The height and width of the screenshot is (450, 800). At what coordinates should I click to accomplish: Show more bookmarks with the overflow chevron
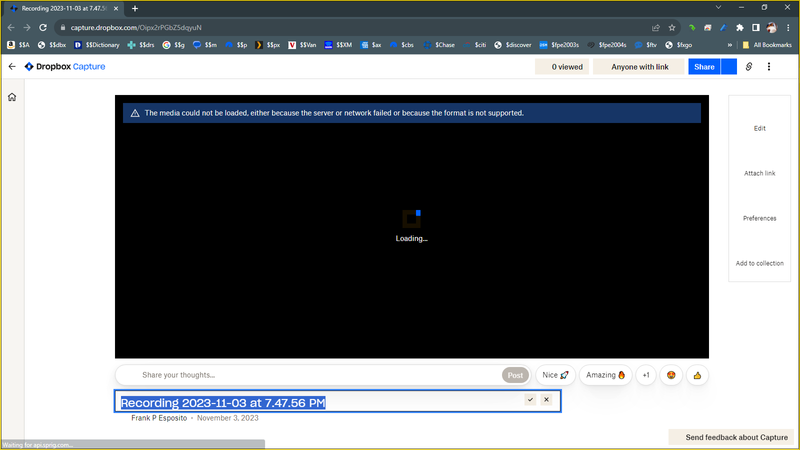[730, 45]
